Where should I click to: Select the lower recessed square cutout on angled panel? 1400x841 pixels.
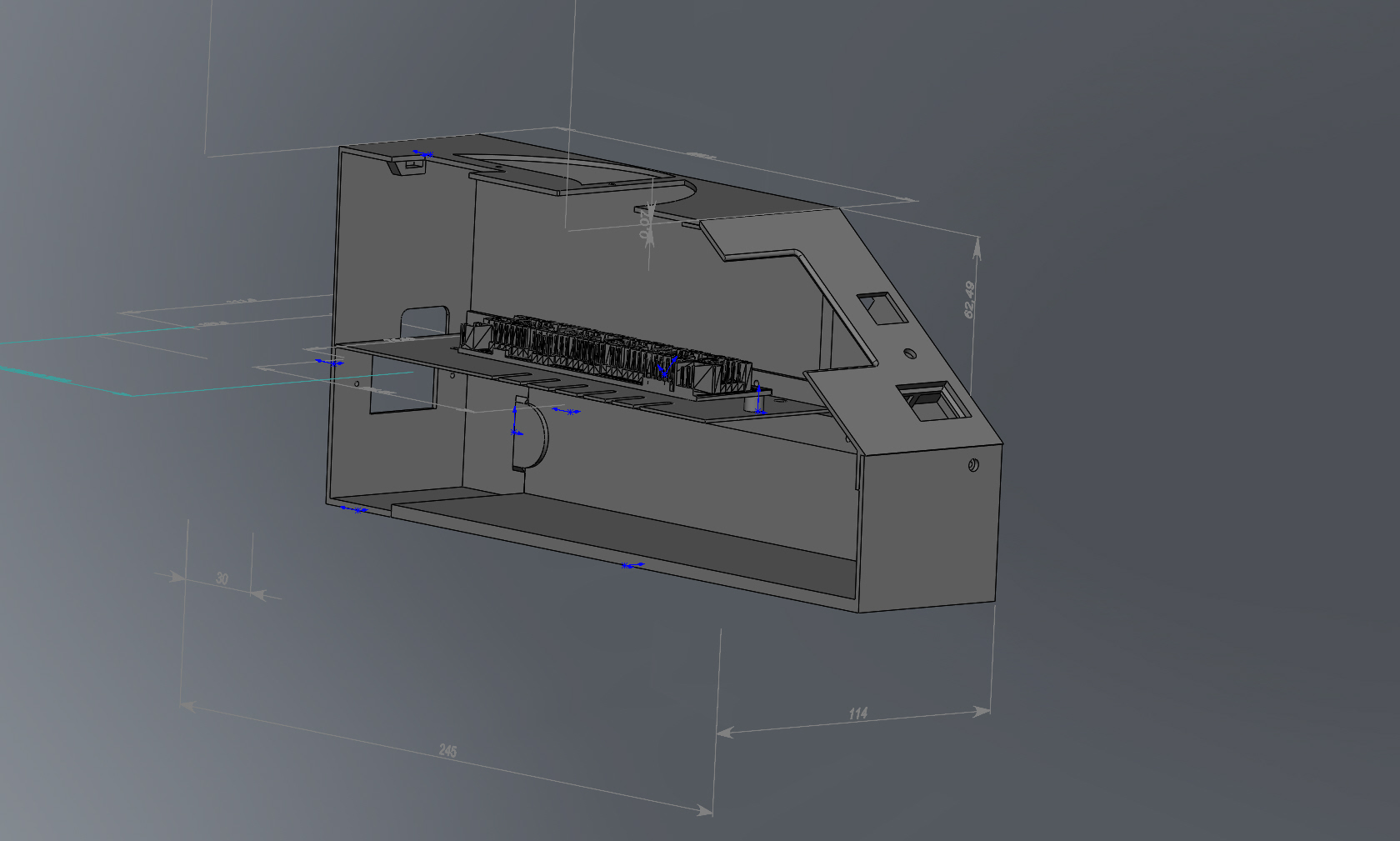[x=933, y=402]
